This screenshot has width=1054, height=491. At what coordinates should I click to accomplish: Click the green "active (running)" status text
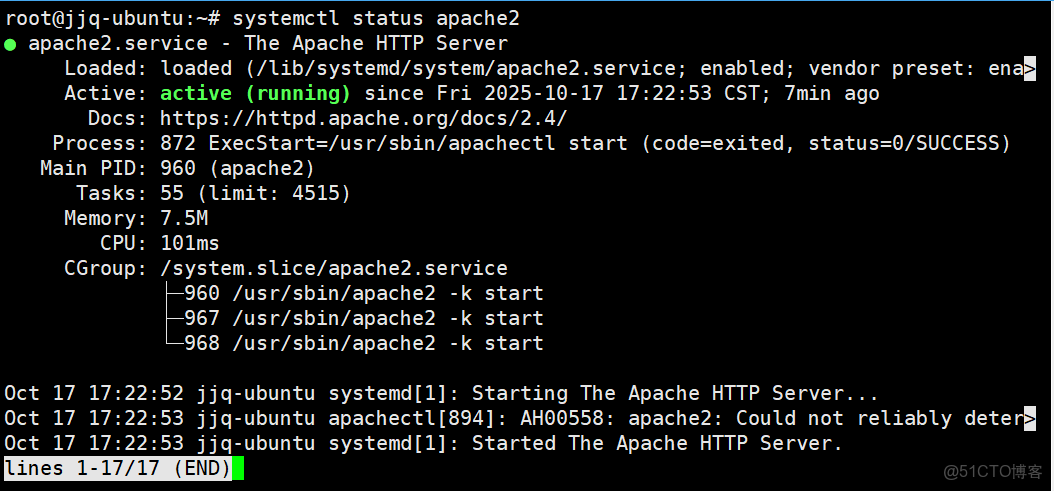coord(255,93)
